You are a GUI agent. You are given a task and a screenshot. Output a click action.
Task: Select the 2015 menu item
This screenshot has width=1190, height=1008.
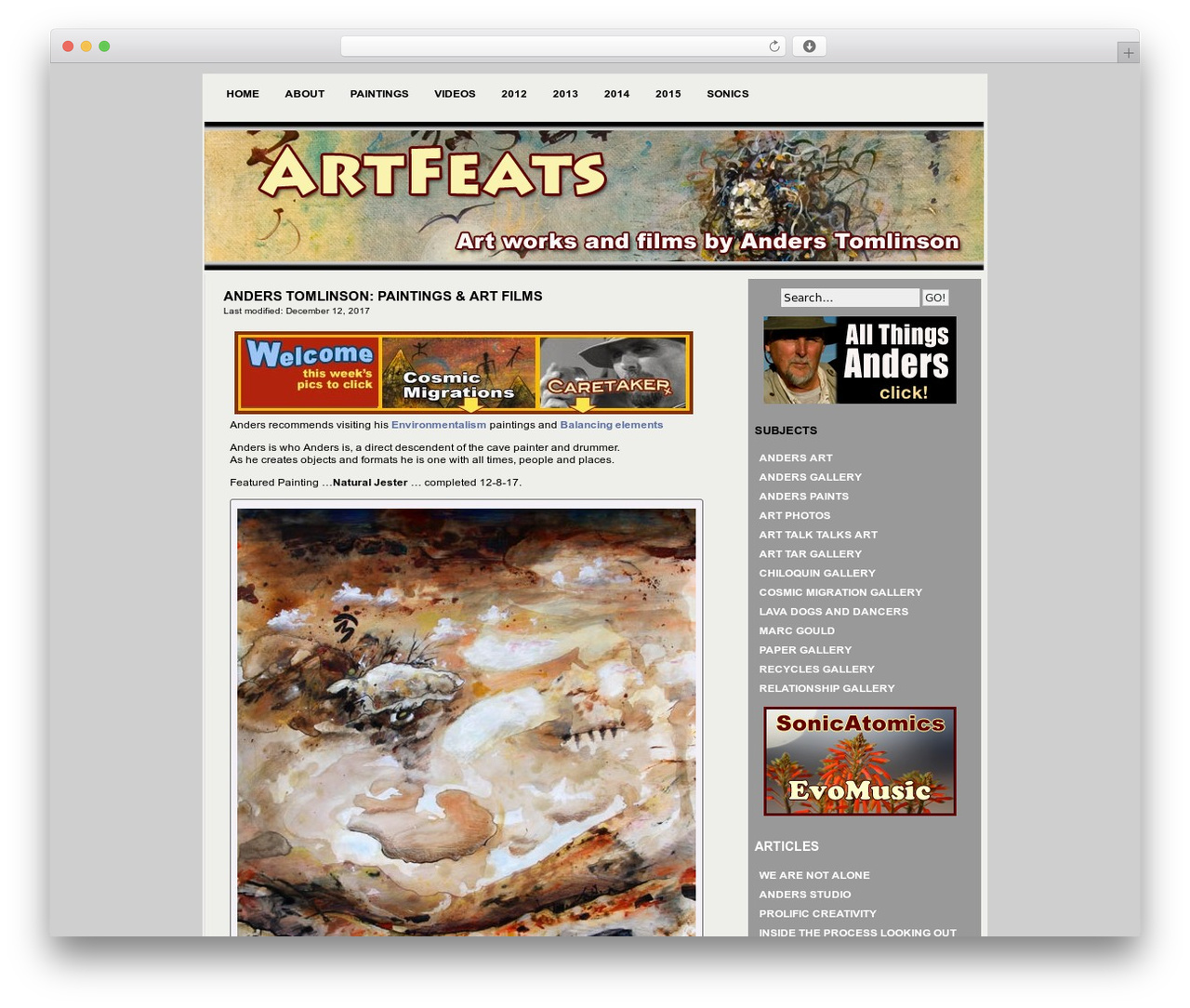[x=668, y=94]
